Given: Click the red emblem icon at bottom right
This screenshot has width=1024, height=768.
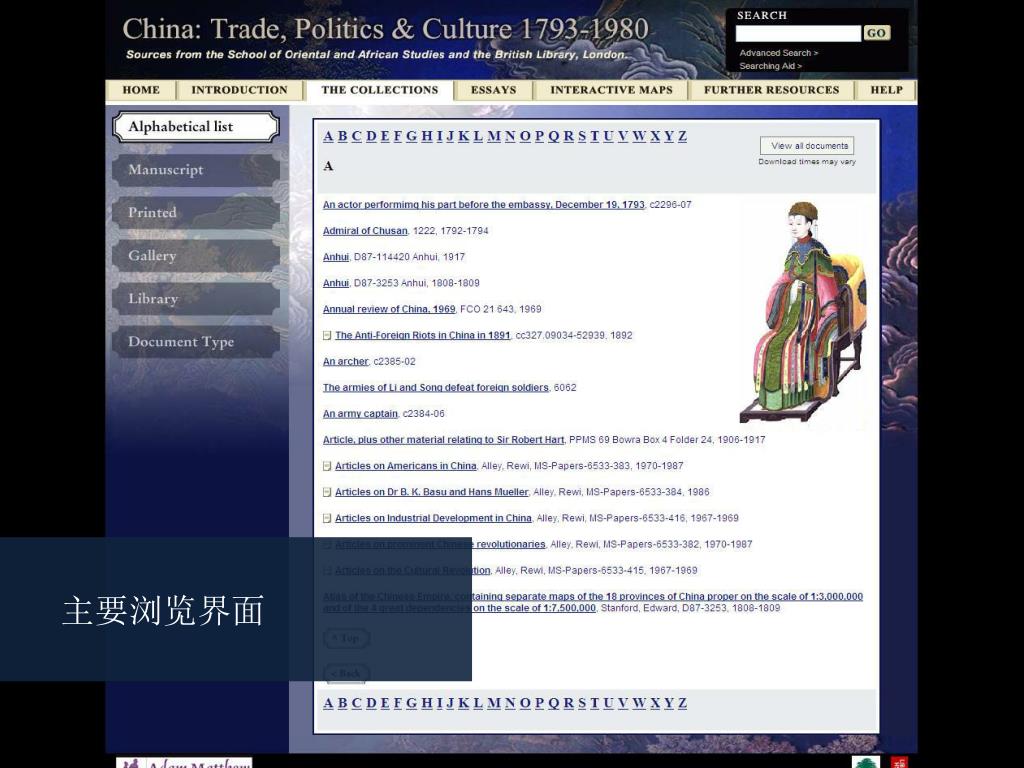Looking at the screenshot, I should click(x=901, y=762).
